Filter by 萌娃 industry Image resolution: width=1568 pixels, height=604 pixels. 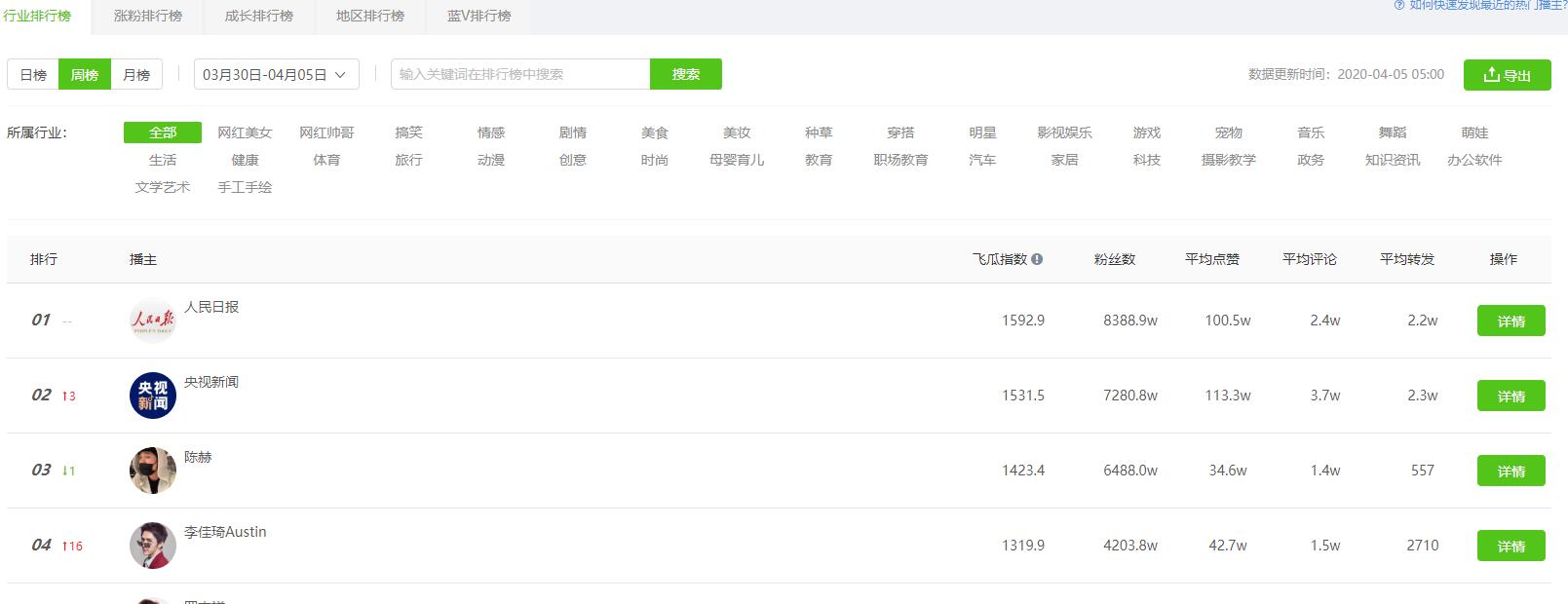pyautogui.click(x=1474, y=132)
